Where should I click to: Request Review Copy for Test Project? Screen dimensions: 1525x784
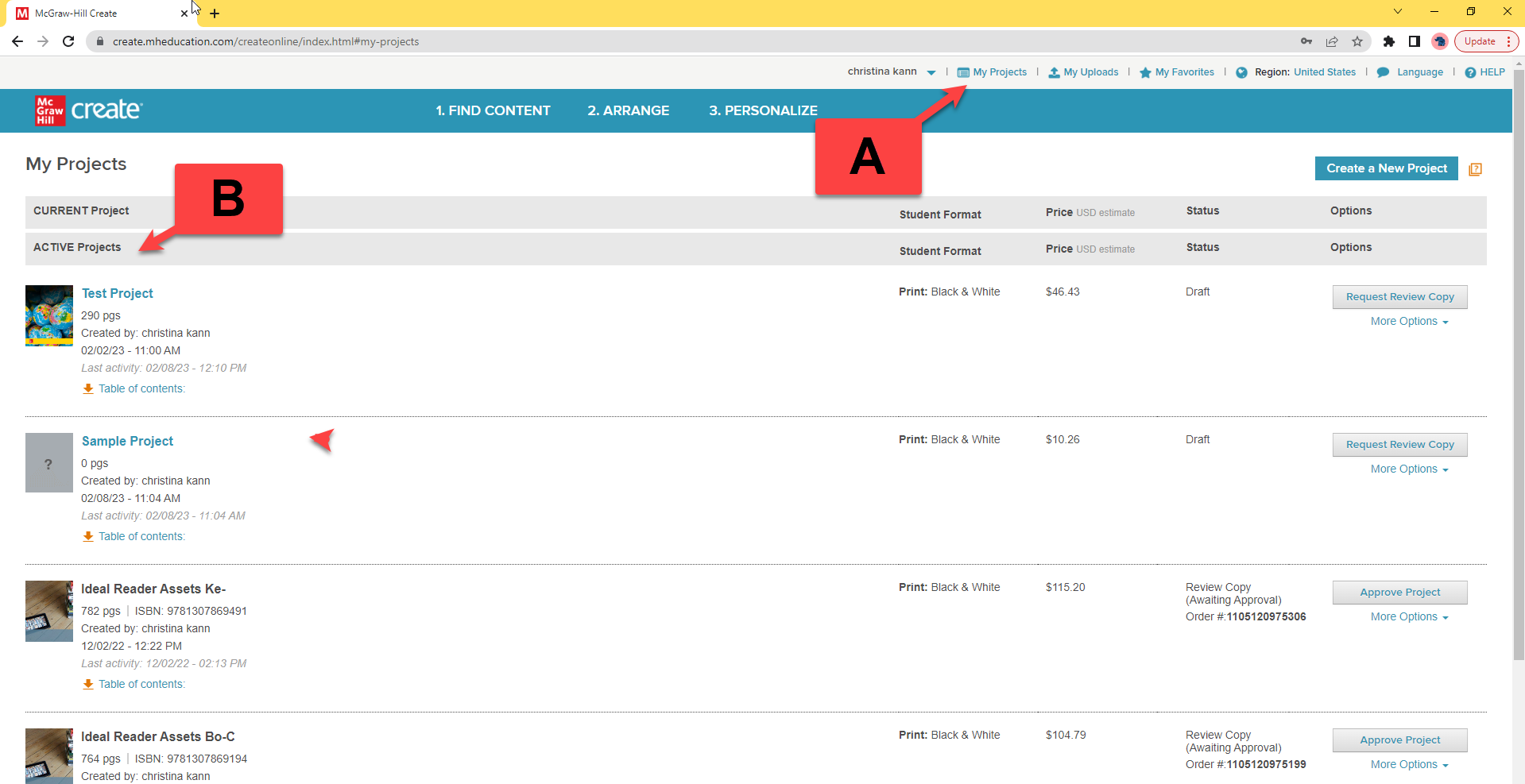[1399, 297]
